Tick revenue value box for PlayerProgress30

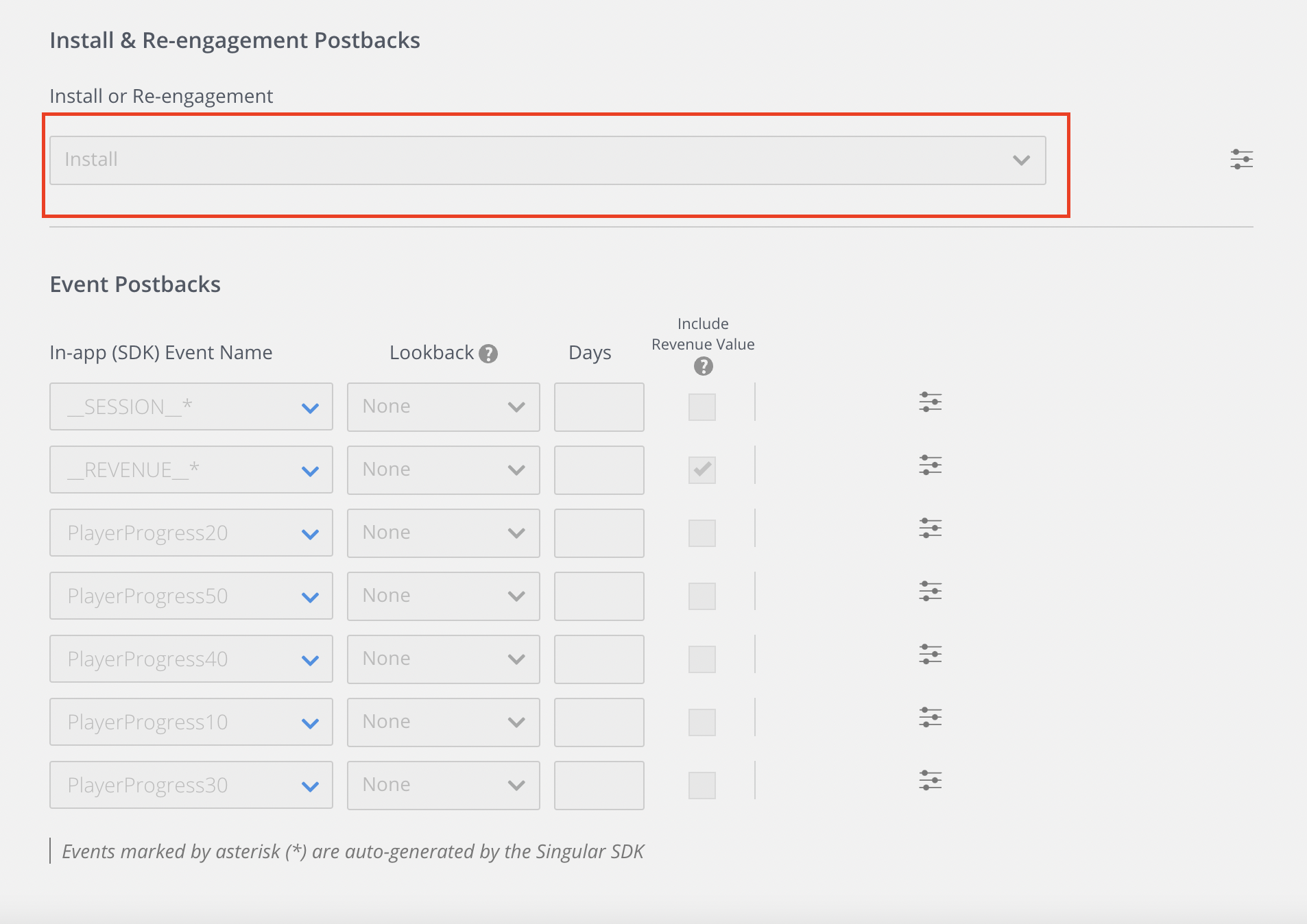pyautogui.click(x=702, y=786)
